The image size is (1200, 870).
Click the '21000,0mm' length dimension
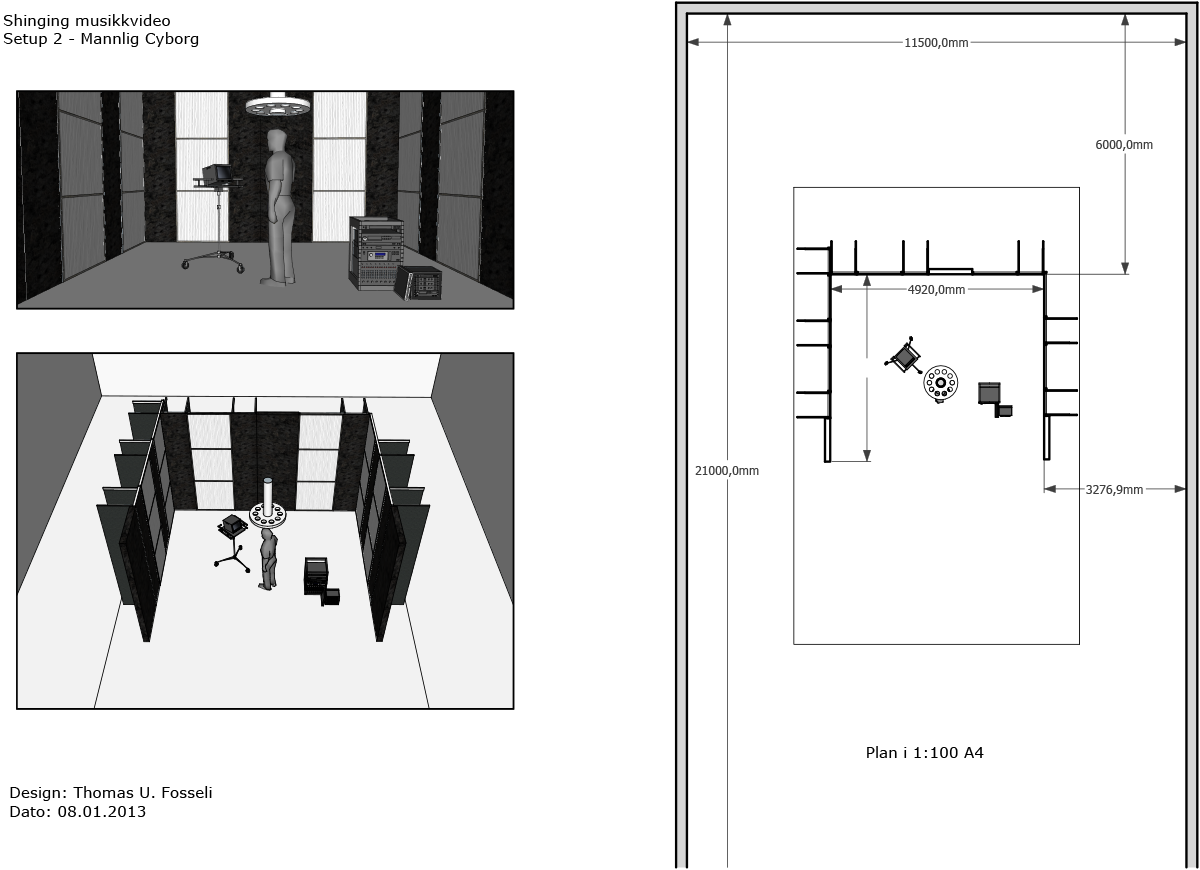(727, 470)
